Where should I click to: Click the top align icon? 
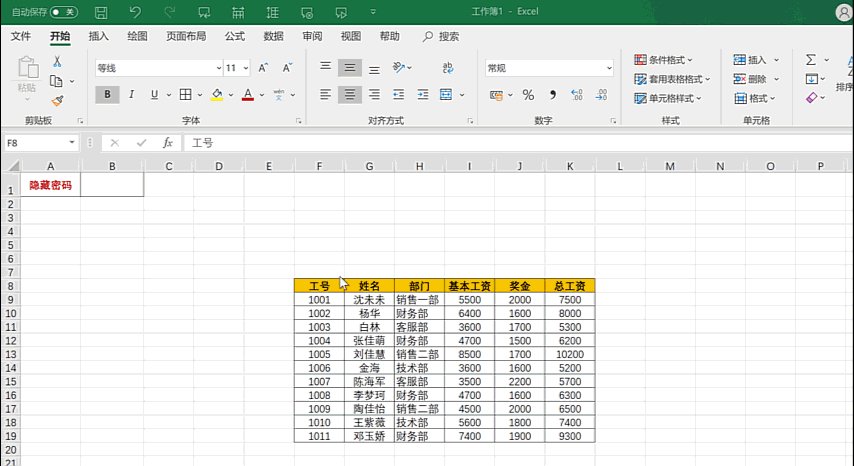(325, 68)
